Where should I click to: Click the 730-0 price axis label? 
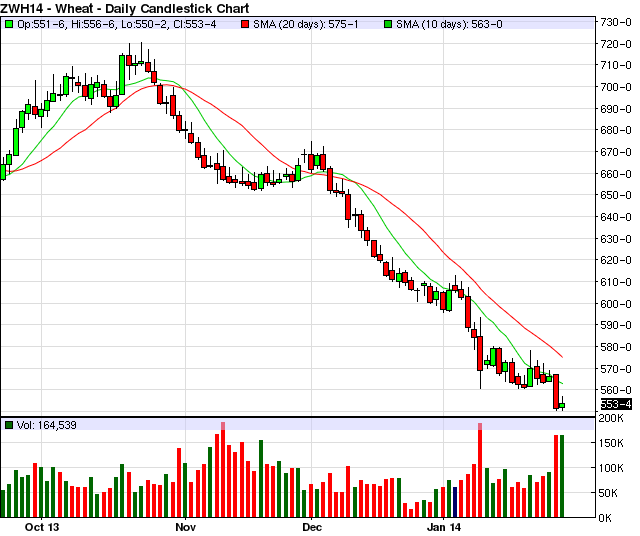coord(616,22)
